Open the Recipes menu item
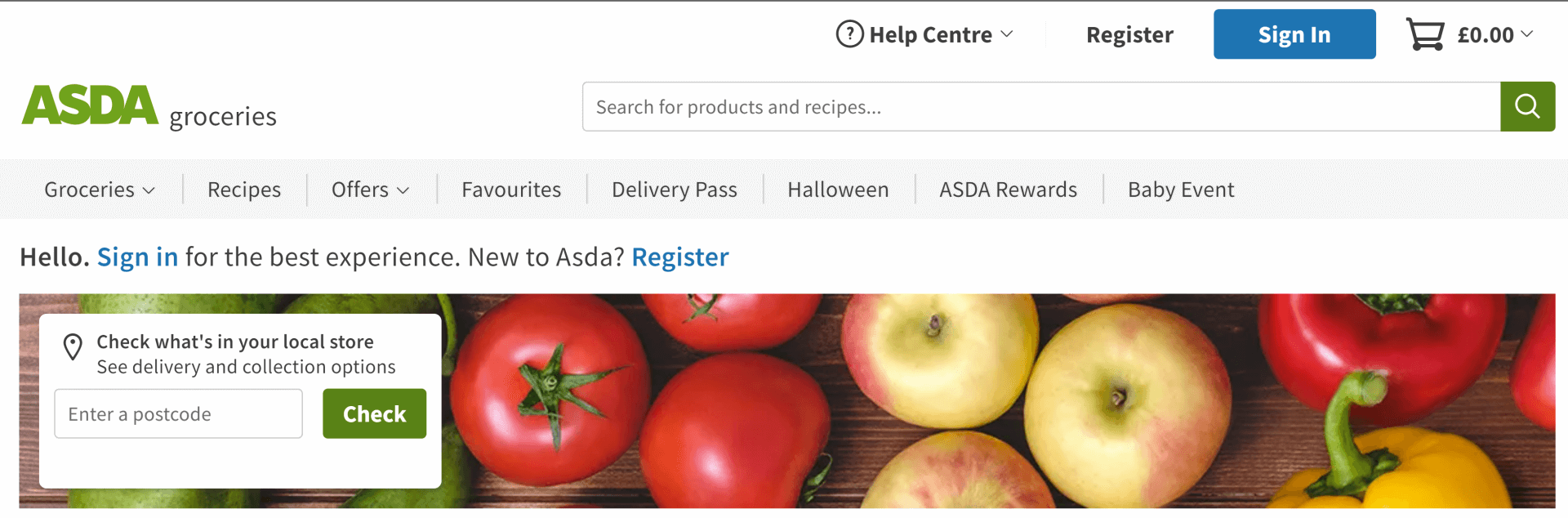 [244, 190]
